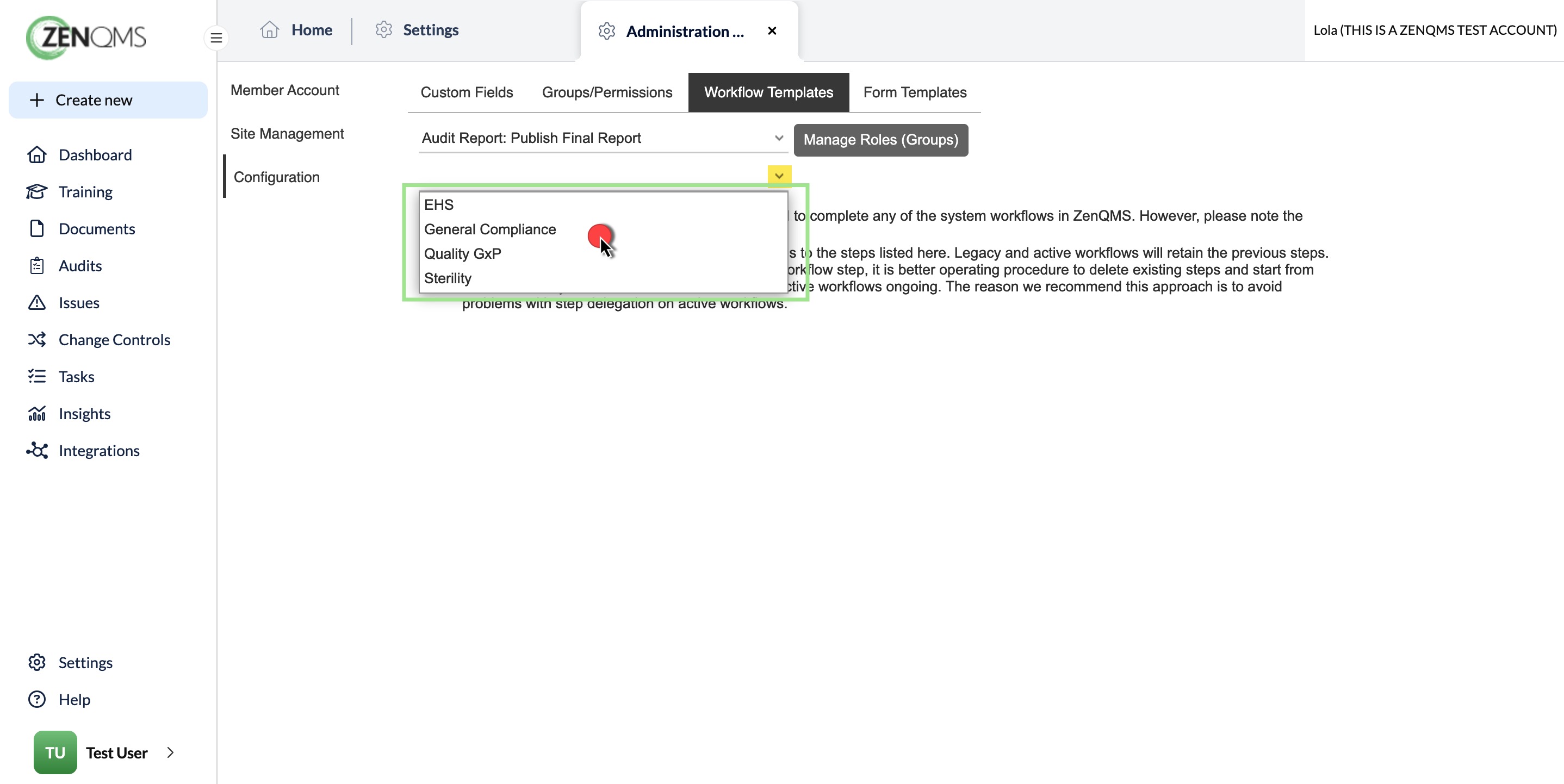Click the Integrations nodes icon
1564x784 pixels.
click(x=37, y=450)
